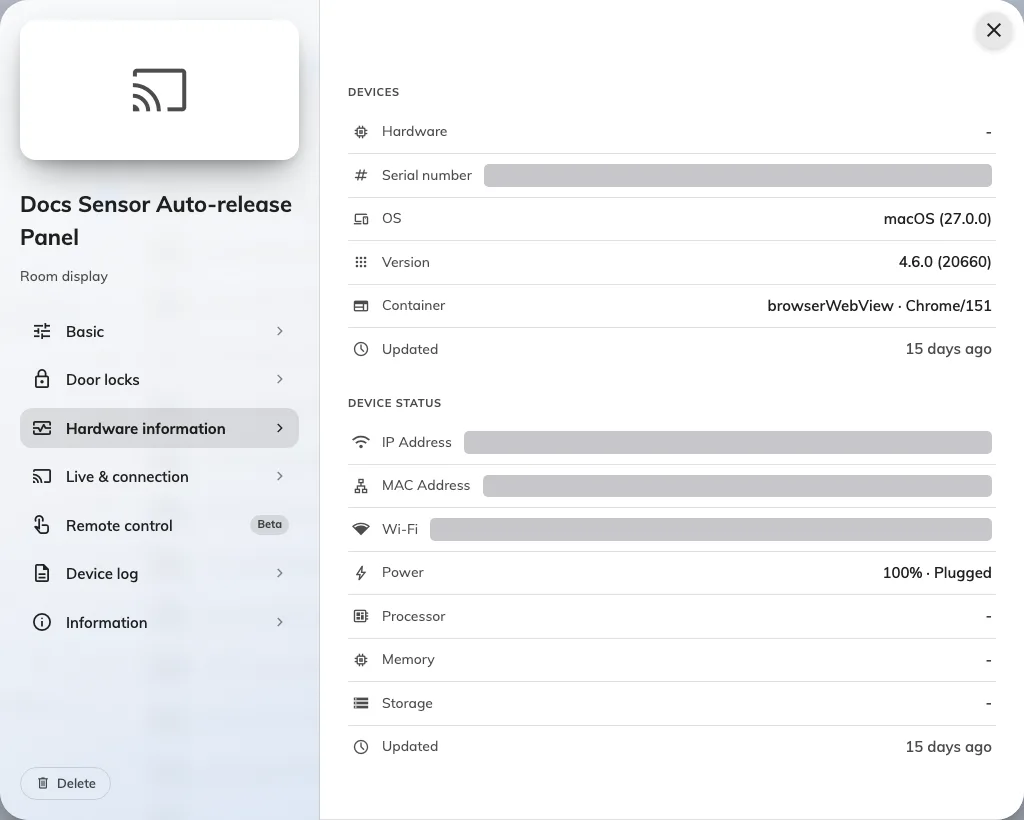The width and height of the screenshot is (1024, 820).
Task: Expand the Live & connection chevron
Action: [x=280, y=477]
